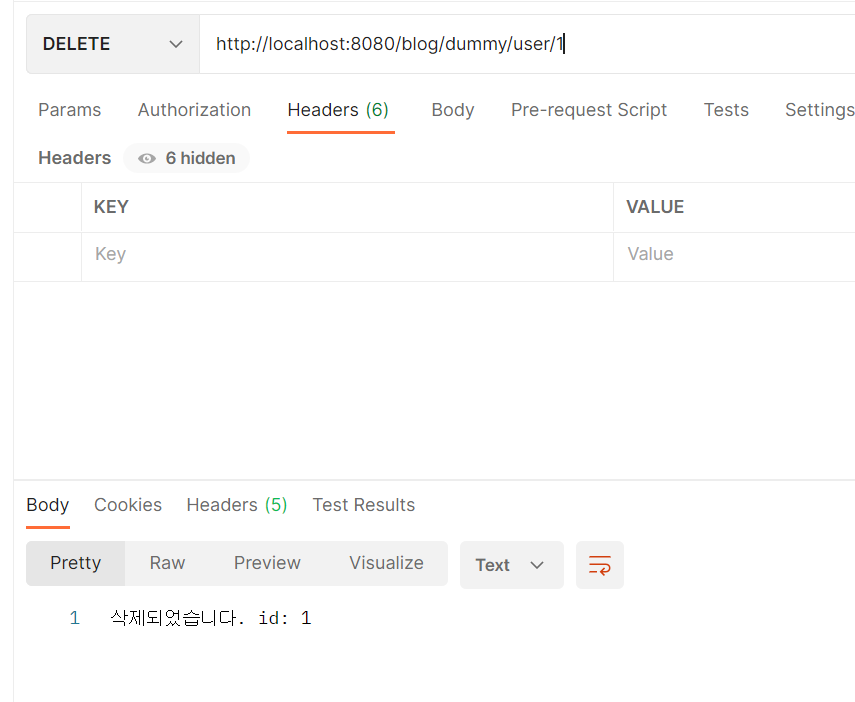855x702 pixels.
Task: Open the Settings tab
Action: pos(820,110)
